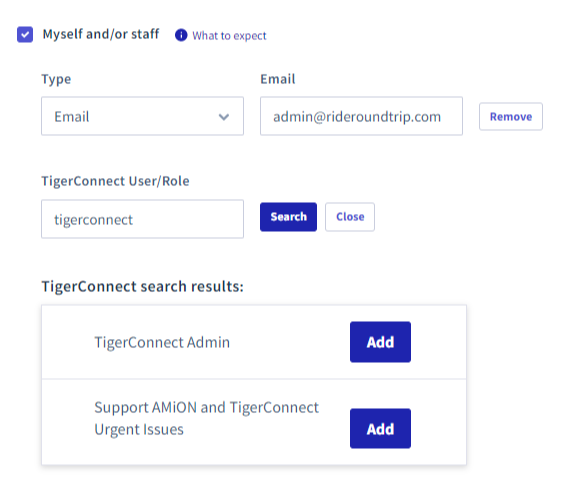This screenshot has width=569, height=487.
Task: Add Support AMiON and TigerConnect Urgent Issues
Action: click(x=380, y=429)
